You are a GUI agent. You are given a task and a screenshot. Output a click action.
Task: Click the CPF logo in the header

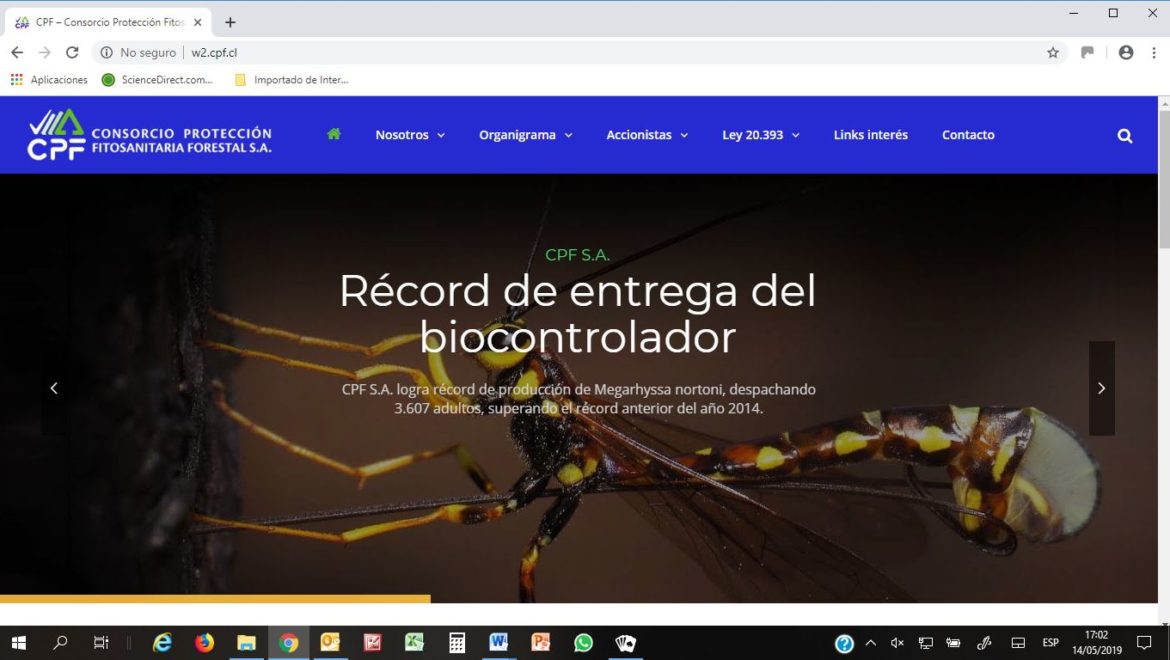[150, 135]
